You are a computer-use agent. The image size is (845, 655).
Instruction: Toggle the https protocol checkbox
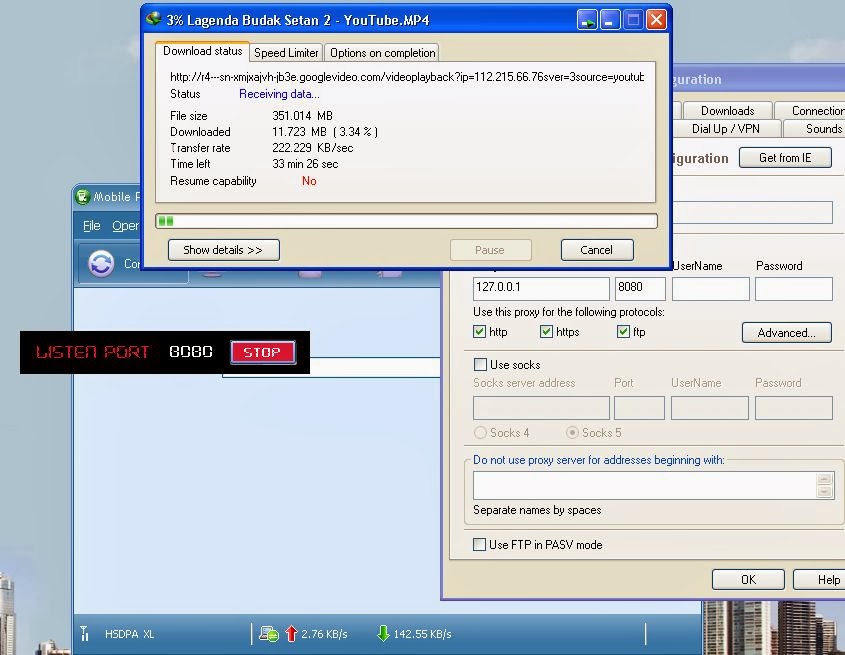point(546,332)
